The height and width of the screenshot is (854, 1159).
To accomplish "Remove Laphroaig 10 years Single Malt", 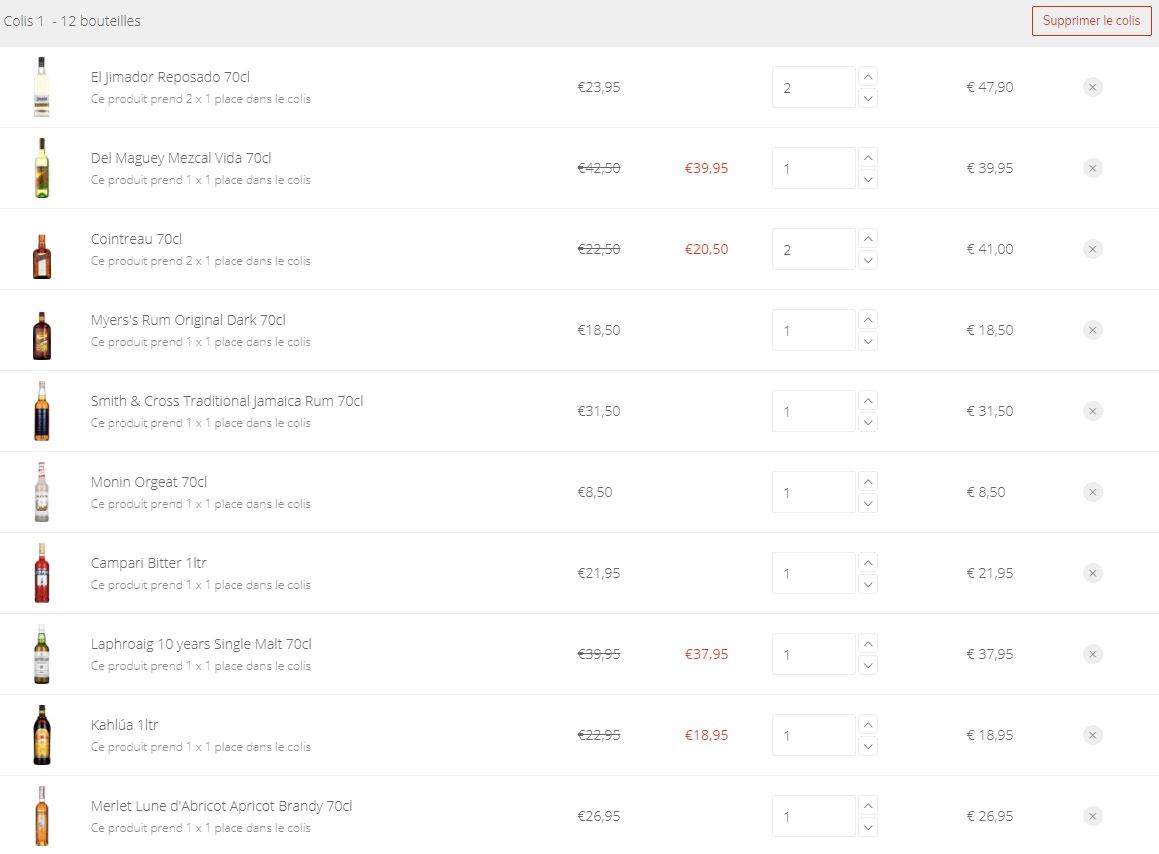I will (1092, 654).
